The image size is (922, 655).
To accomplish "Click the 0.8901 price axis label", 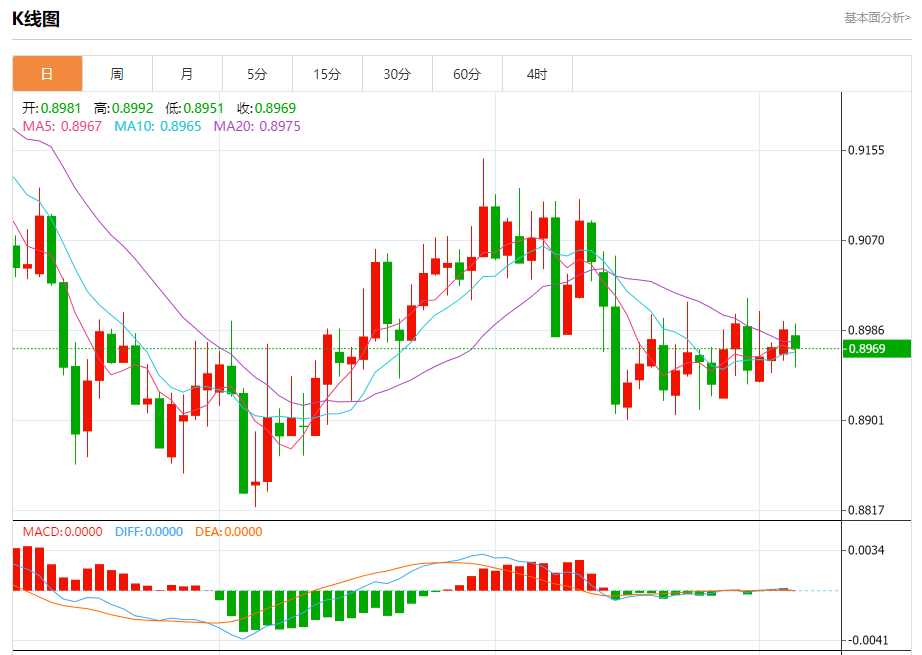I will [866, 420].
